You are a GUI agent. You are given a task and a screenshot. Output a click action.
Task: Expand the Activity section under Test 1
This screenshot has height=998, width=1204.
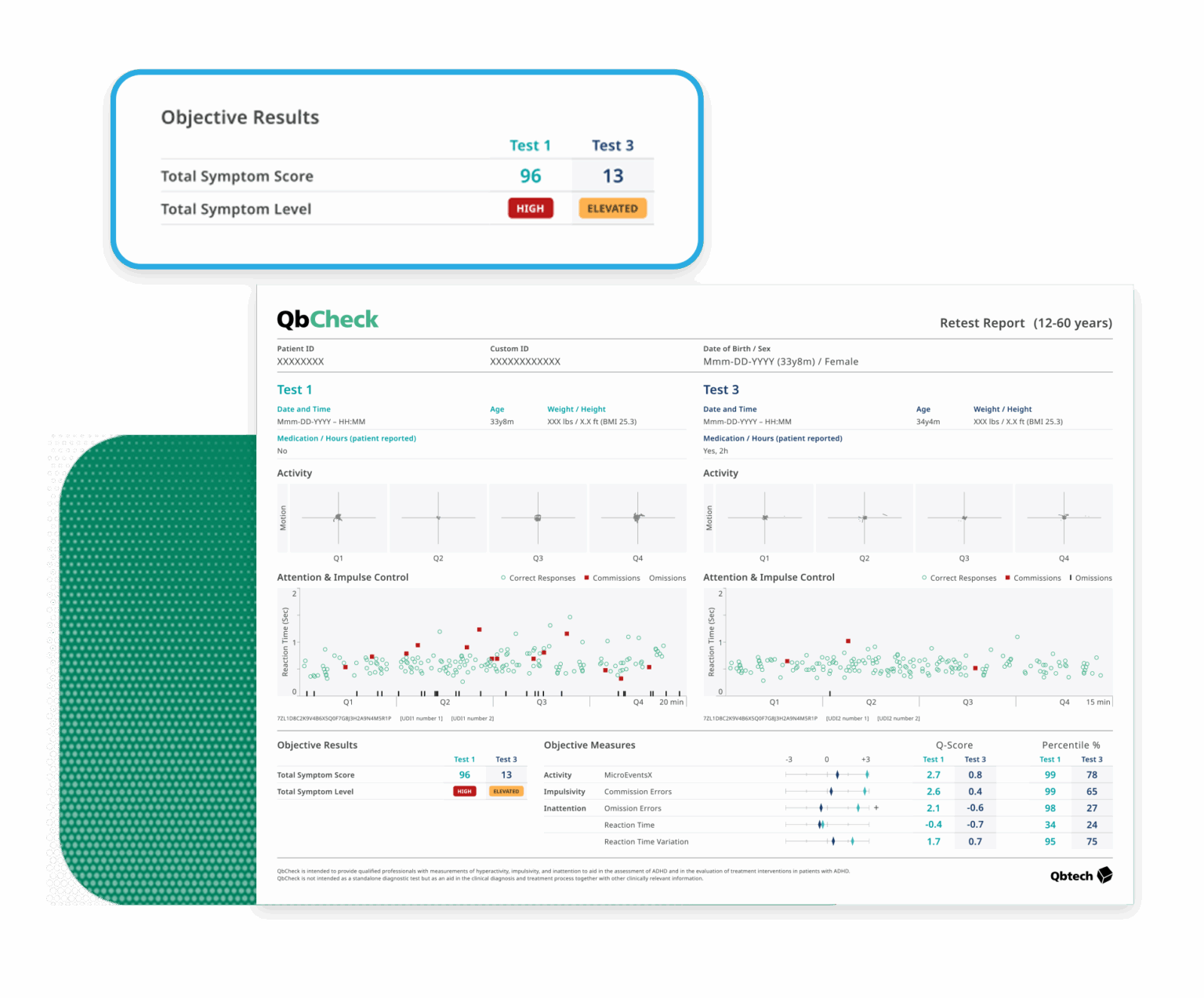pos(295,473)
